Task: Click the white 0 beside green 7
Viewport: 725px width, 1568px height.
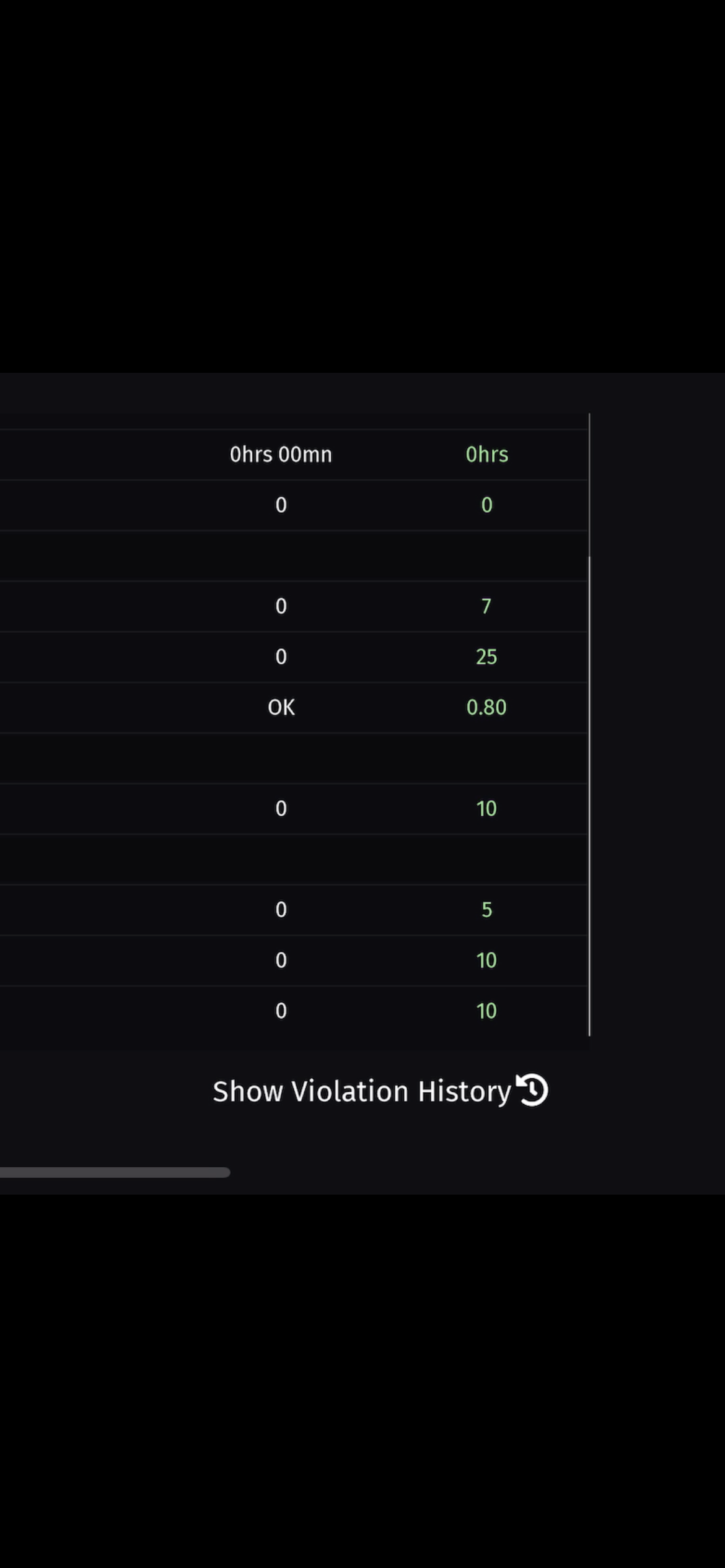Action: 281,606
